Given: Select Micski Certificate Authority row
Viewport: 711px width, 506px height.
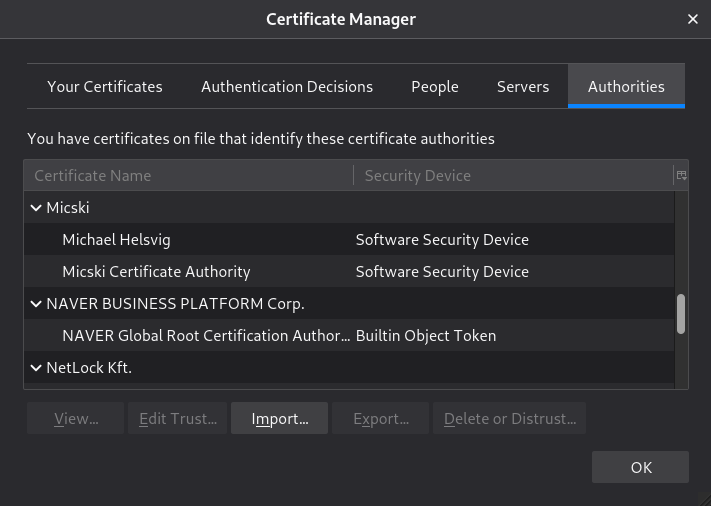Looking at the screenshot, I should click(349, 271).
